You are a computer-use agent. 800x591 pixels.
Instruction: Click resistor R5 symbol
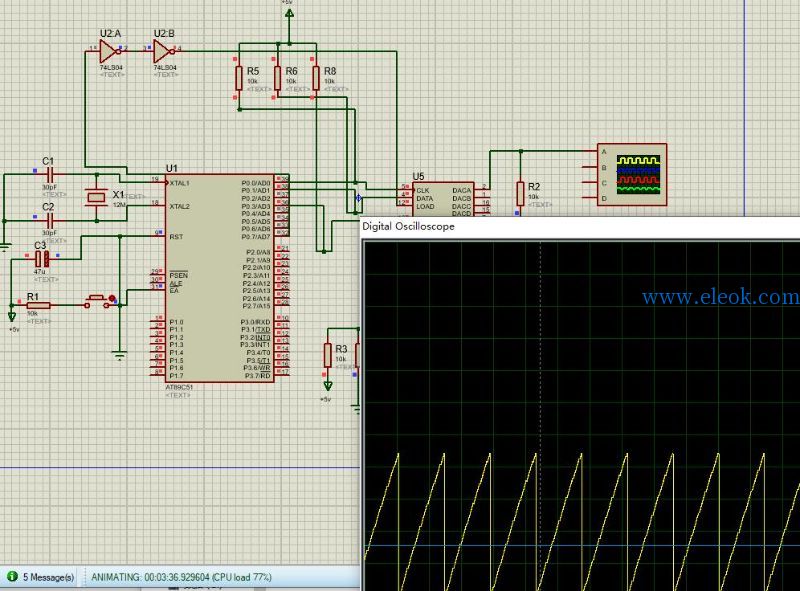click(x=239, y=79)
